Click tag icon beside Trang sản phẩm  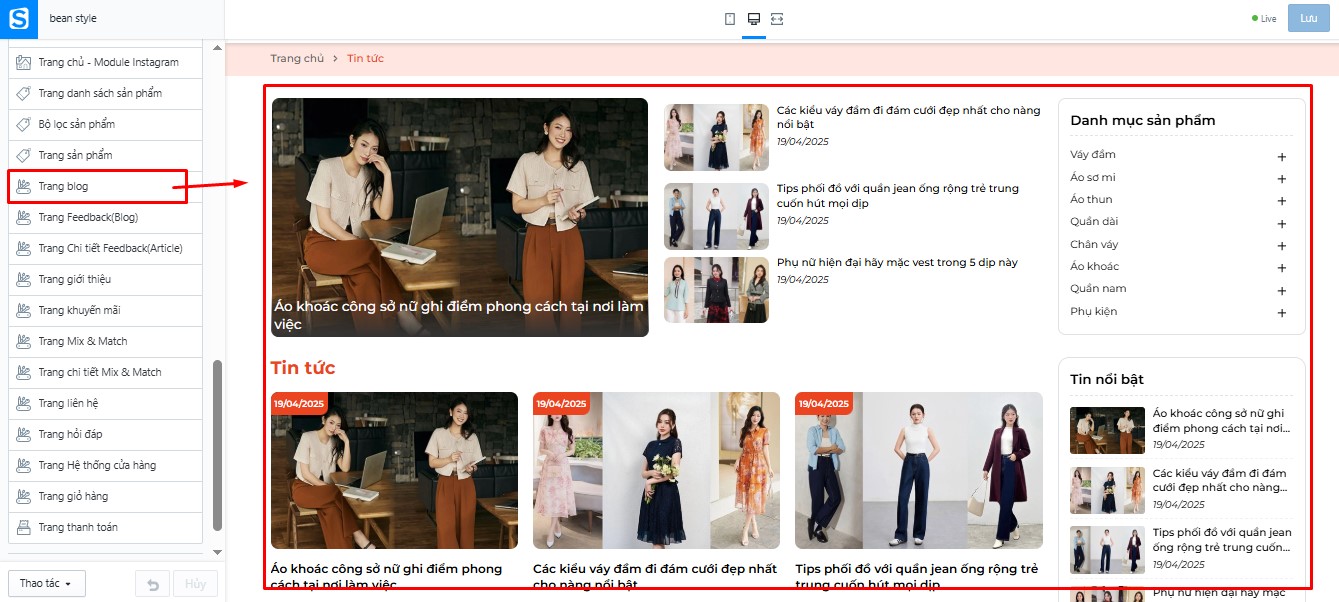(x=24, y=155)
